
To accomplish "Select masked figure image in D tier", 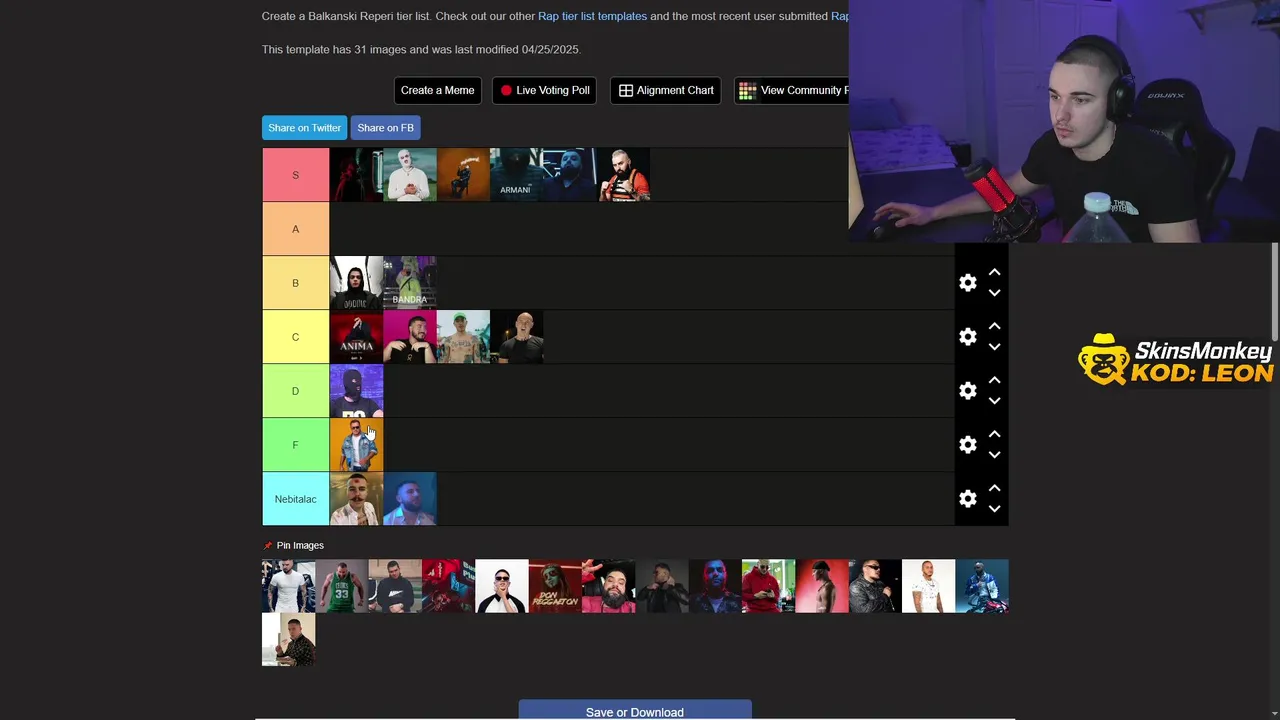I will coord(356,391).
